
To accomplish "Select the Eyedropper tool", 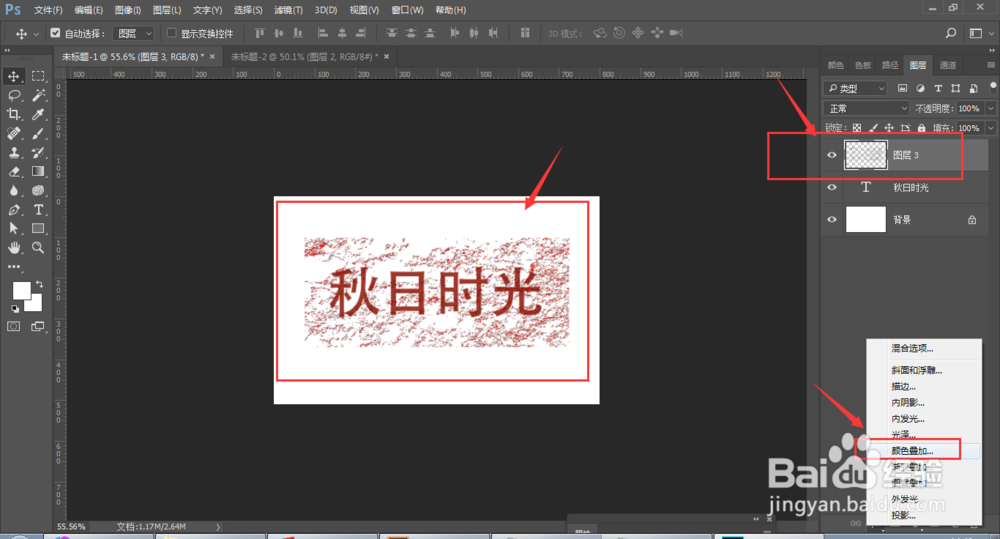I will click(x=38, y=114).
